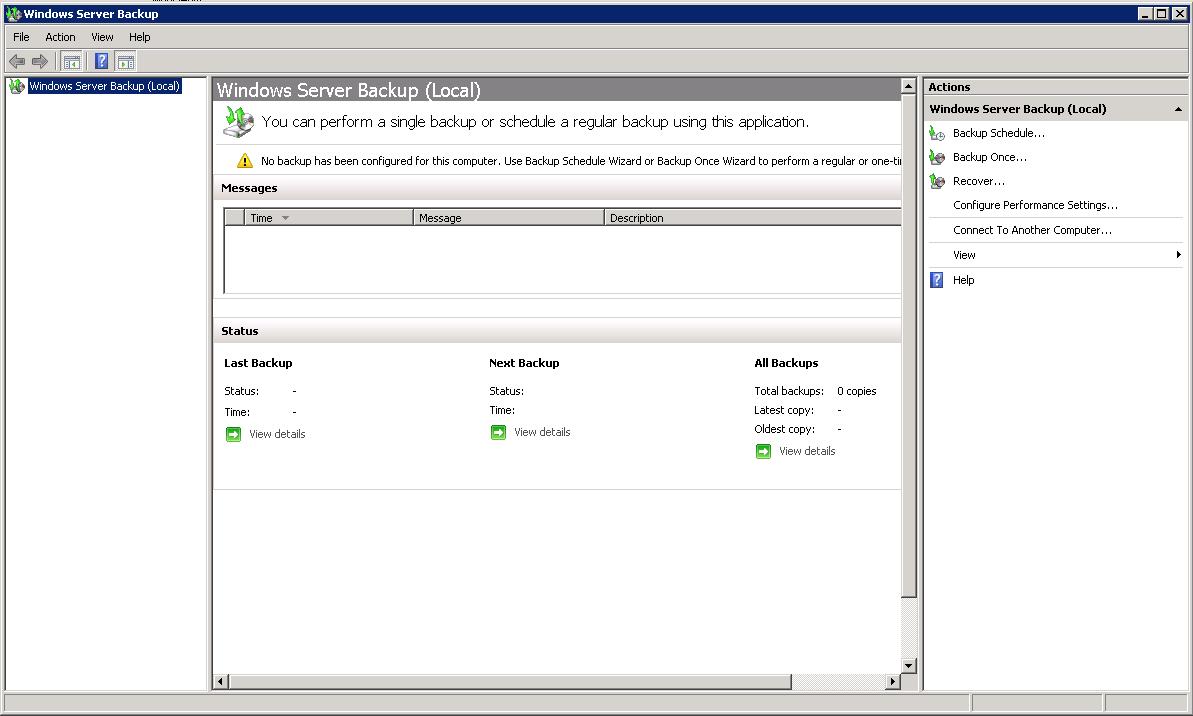Open the View menu in menu bar
Screen dimensions: 1193x716
[x=102, y=37]
